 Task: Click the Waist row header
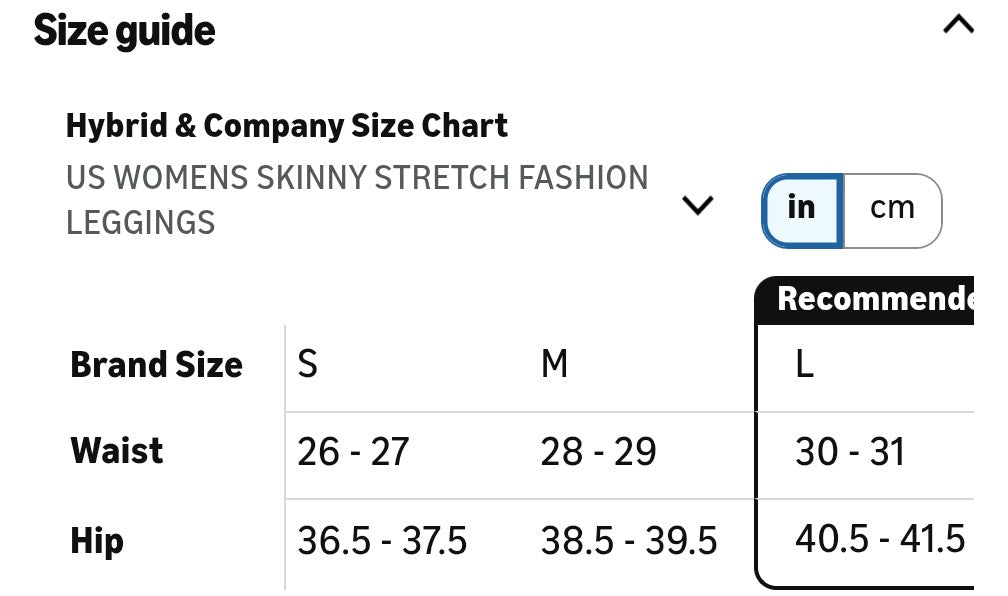117,451
